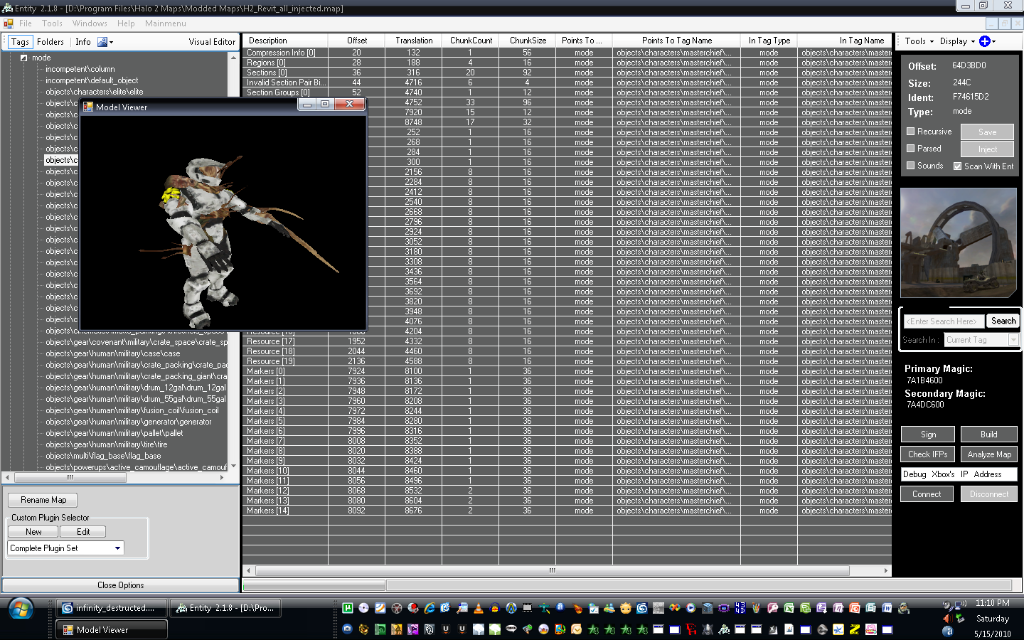Click the Microsoft Publisher quick launch icon
Screen dimensions: 1024x640
click(x=871, y=608)
